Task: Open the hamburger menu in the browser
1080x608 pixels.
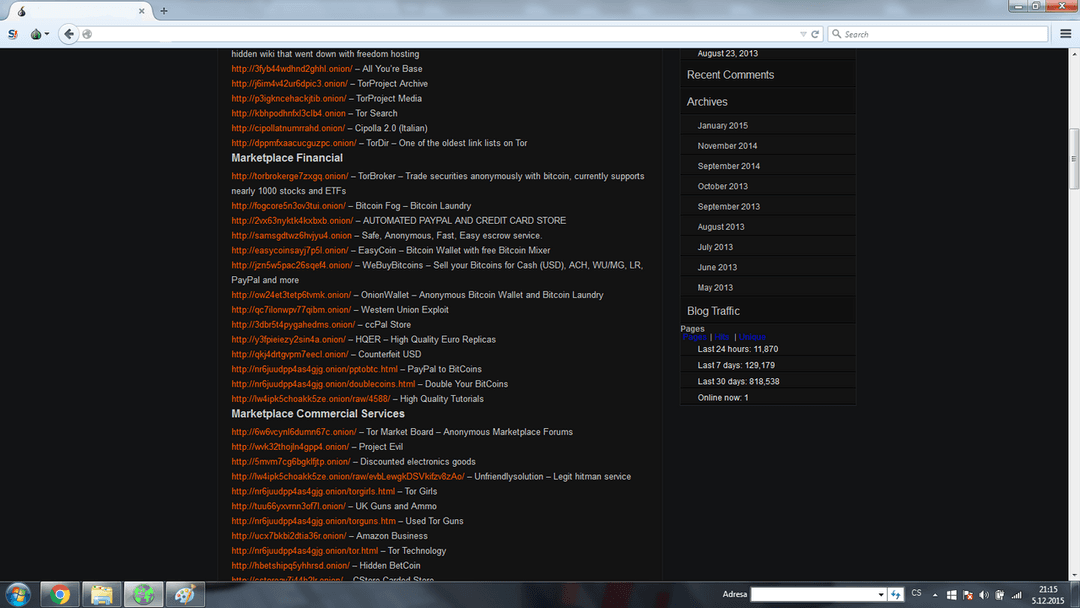Action: (1066, 34)
